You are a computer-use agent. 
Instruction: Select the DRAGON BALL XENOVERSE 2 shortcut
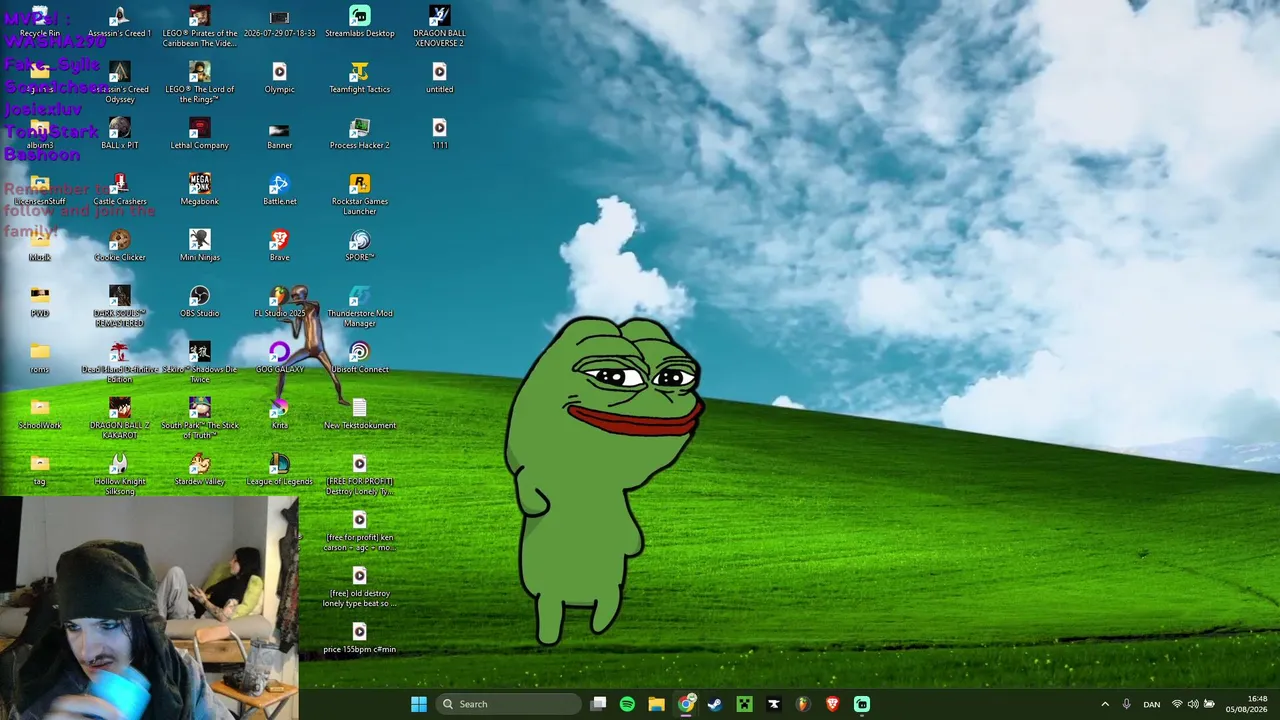pyautogui.click(x=439, y=26)
